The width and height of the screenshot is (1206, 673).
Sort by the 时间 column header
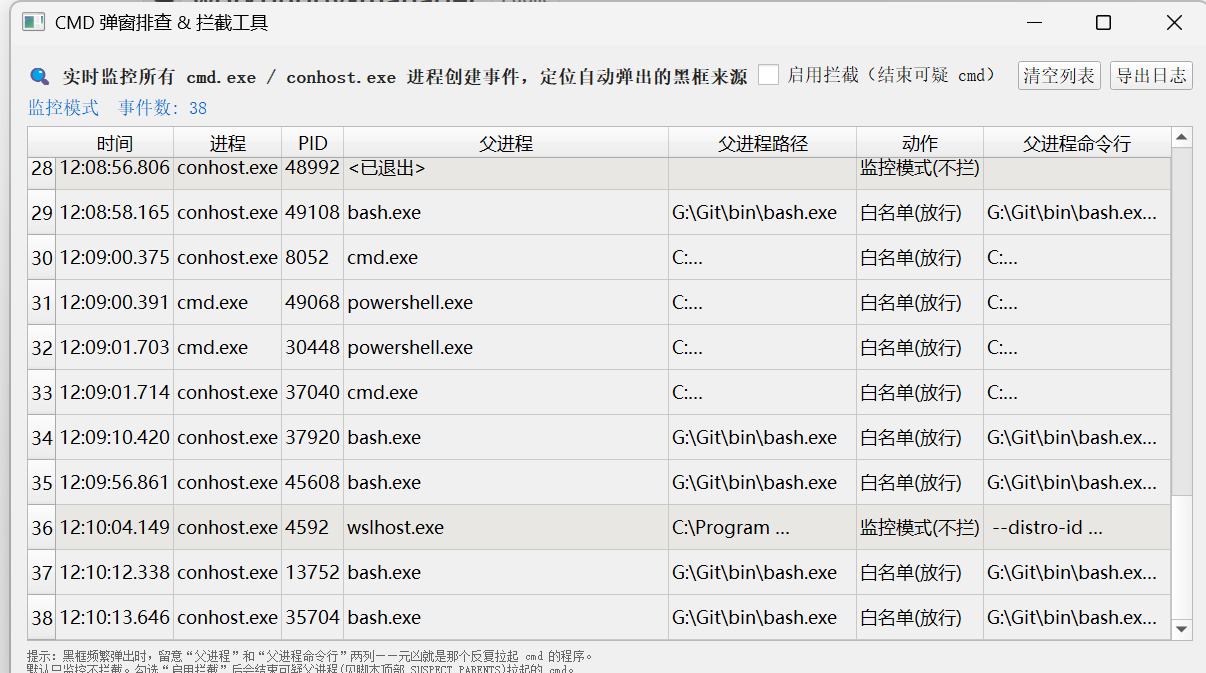tap(115, 143)
